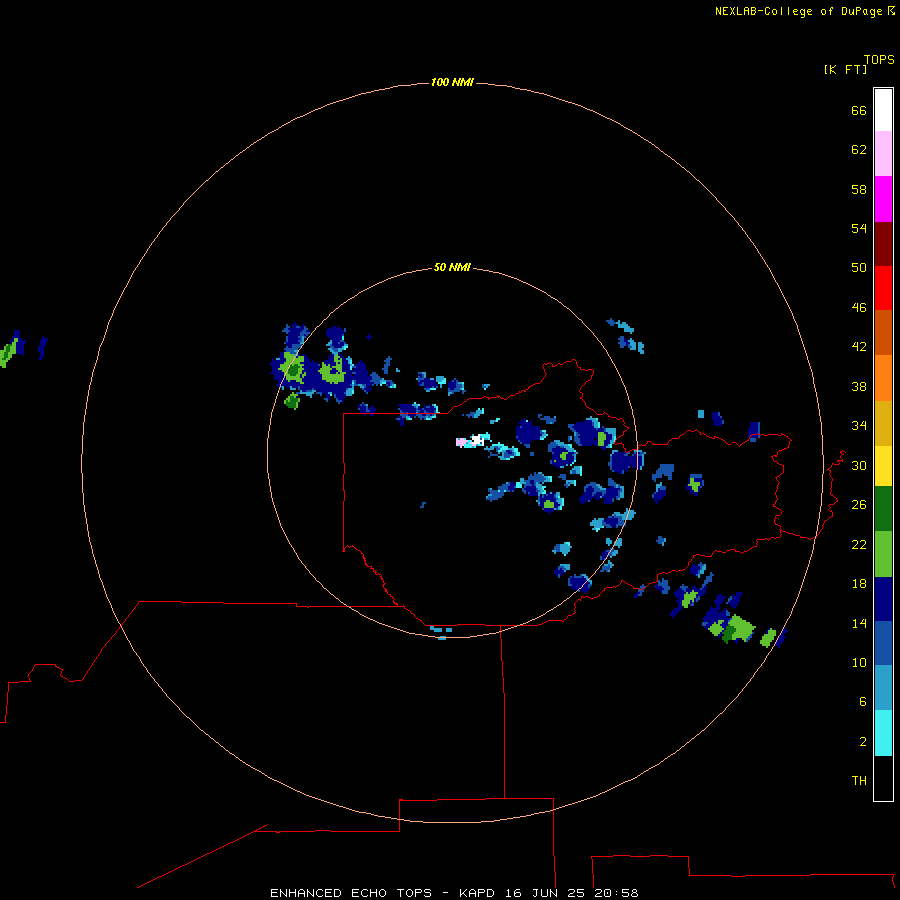
Task: Select the burnt orange legend band below bright red
Action: coord(883,332)
